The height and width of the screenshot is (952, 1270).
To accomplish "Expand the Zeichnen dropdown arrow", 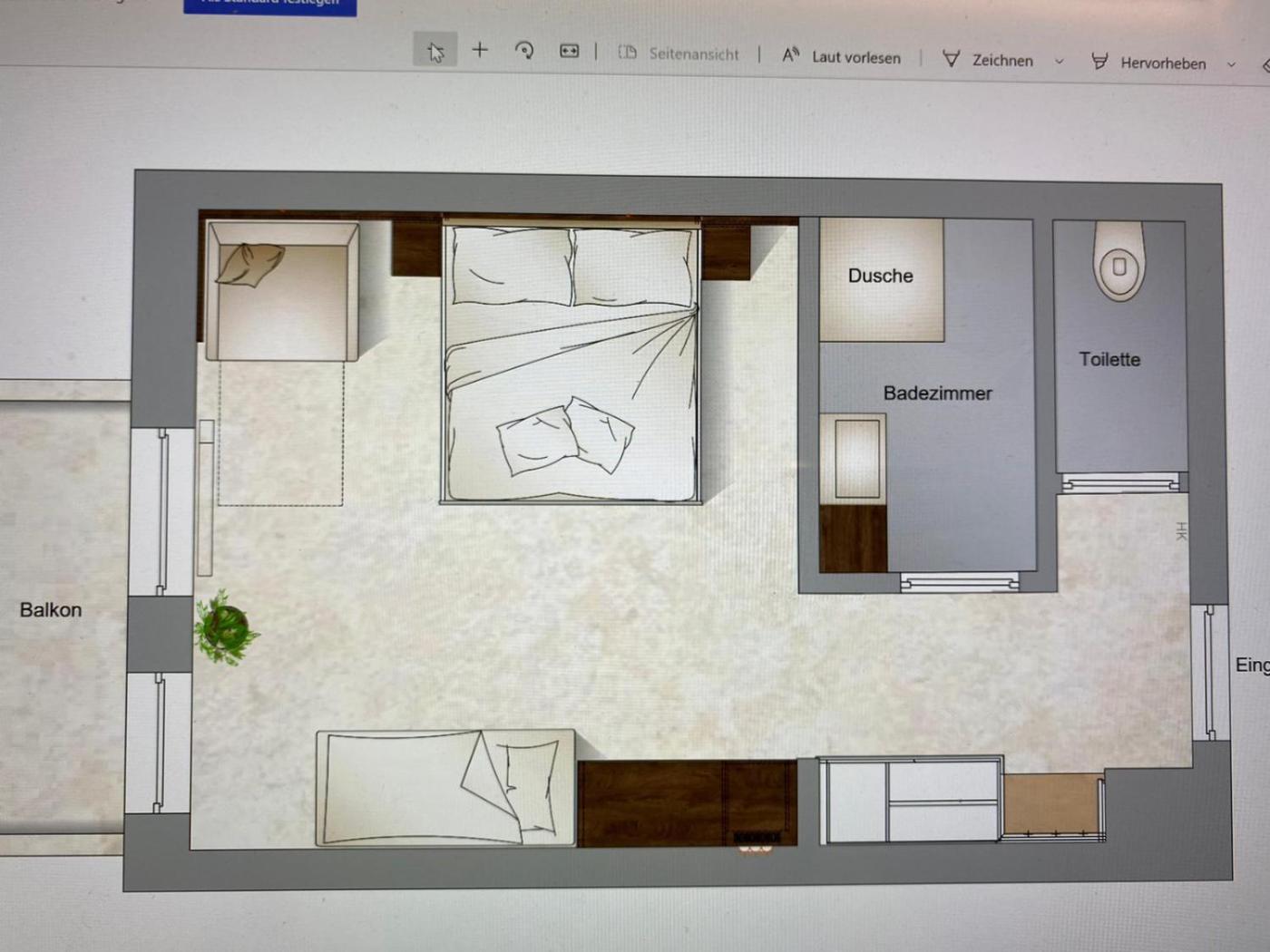I will (1059, 62).
